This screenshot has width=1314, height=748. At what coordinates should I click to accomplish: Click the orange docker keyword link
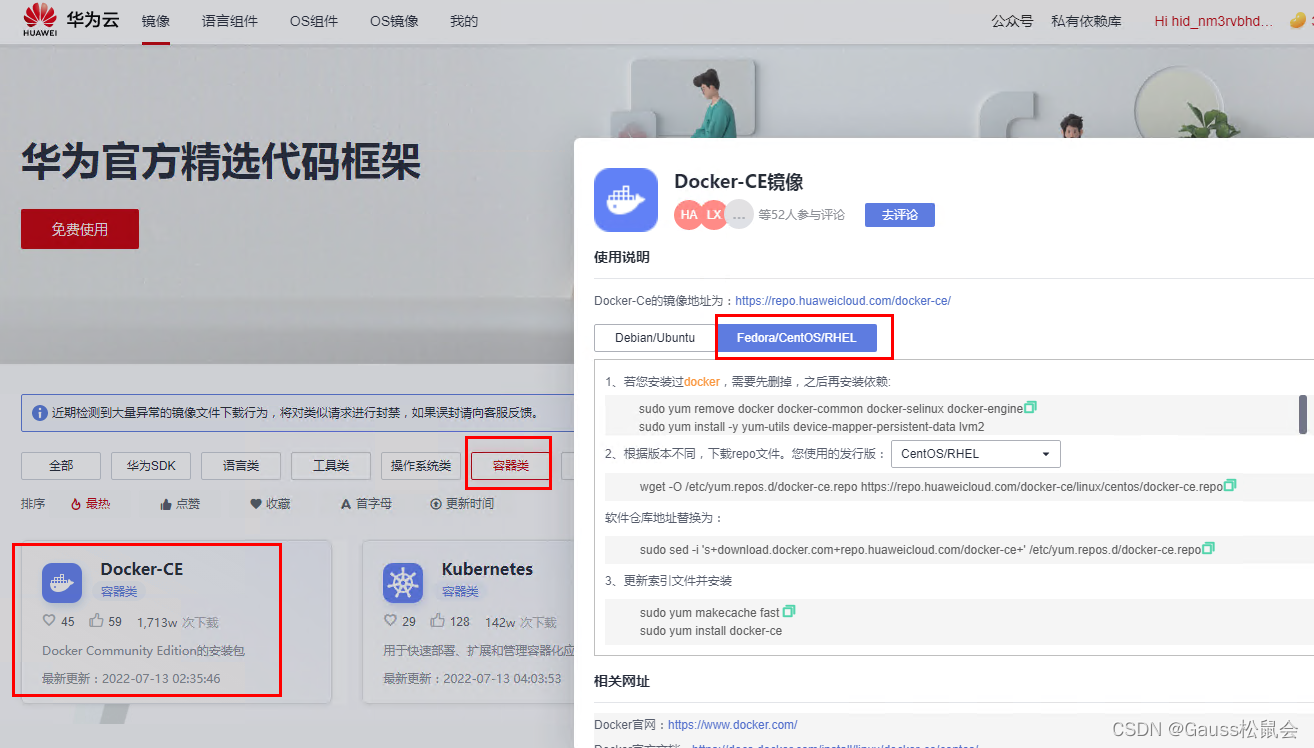point(702,381)
